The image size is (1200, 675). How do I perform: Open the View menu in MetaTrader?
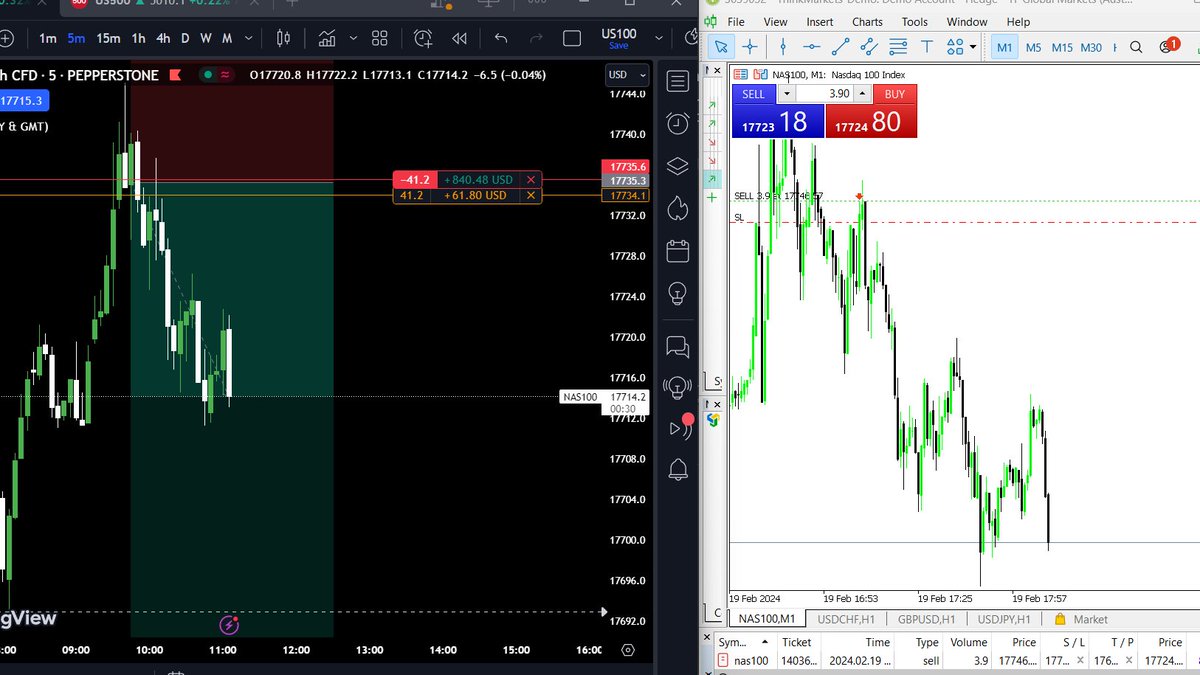(x=775, y=22)
